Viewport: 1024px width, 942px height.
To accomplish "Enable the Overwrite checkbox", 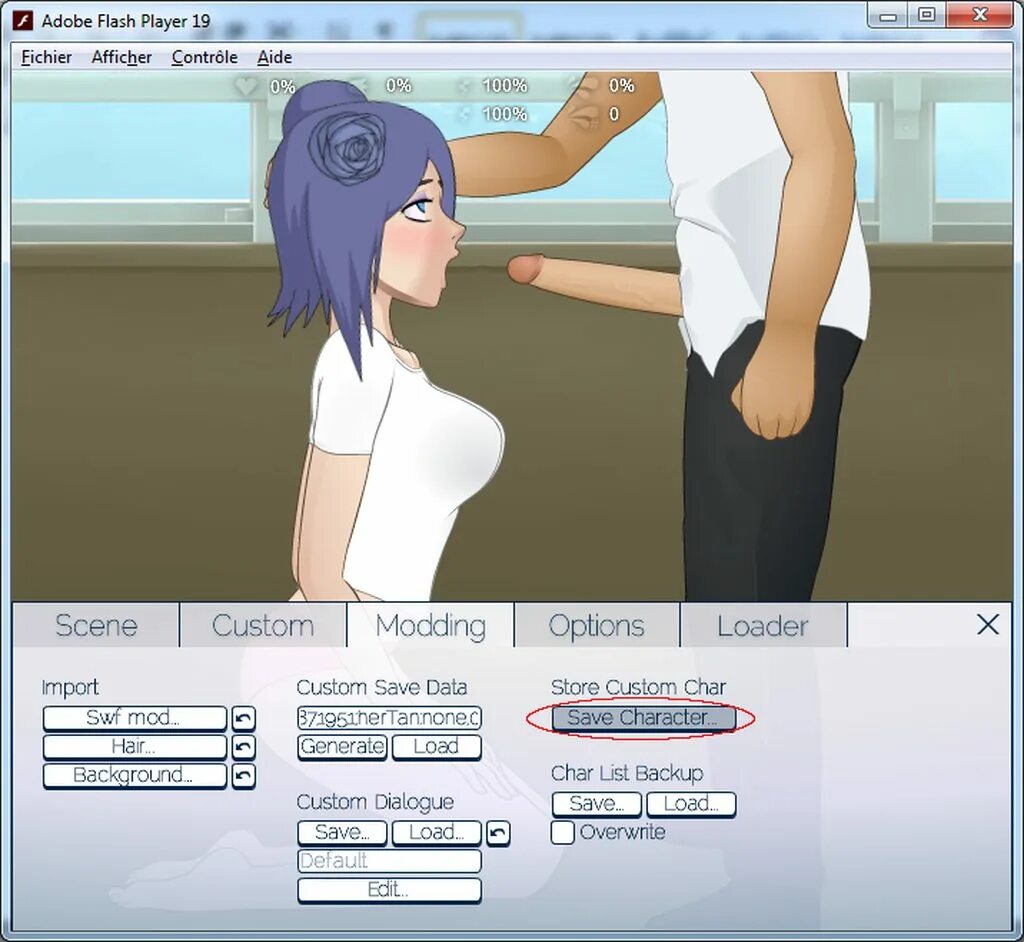I will coord(562,833).
